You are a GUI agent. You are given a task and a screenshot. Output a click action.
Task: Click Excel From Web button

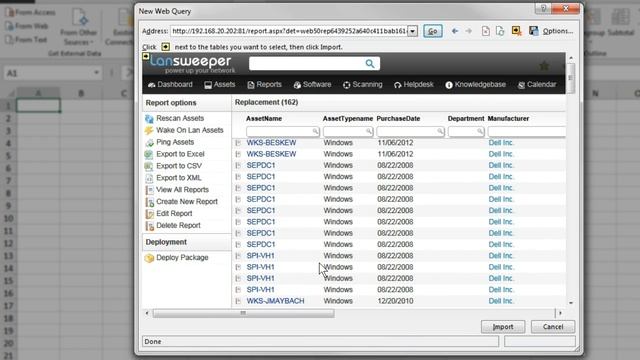coord(28,26)
